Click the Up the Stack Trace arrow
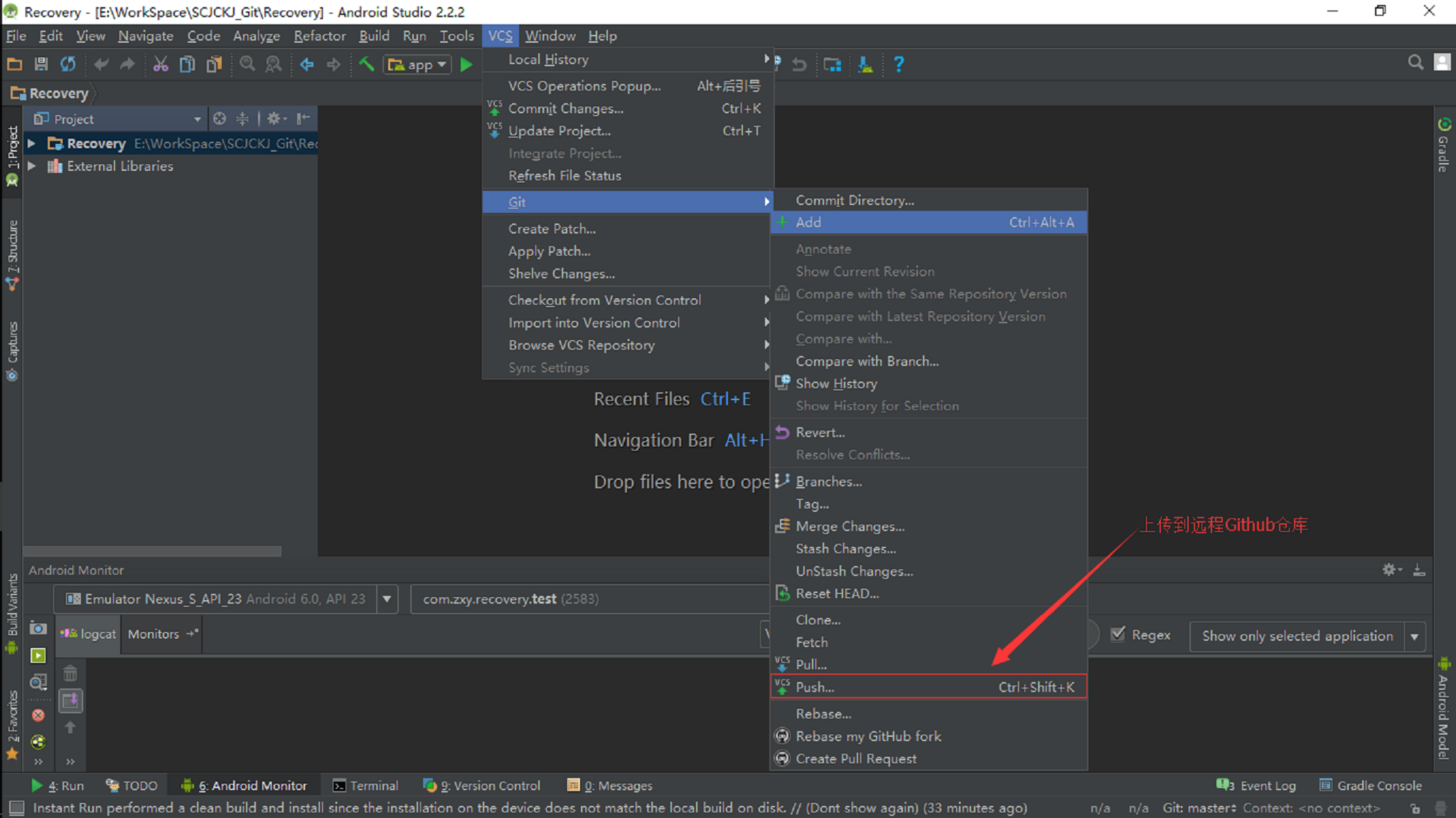Viewport: 1456px width, 818px height. tap(70, 727)
